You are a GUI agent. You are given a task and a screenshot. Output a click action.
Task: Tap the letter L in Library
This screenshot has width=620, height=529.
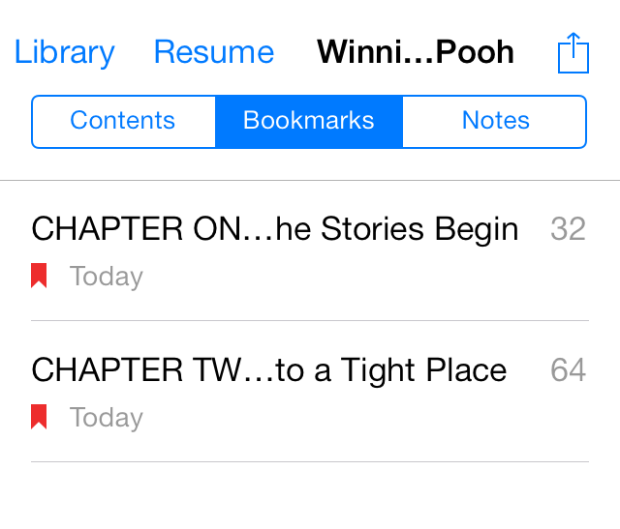(21, 51)
